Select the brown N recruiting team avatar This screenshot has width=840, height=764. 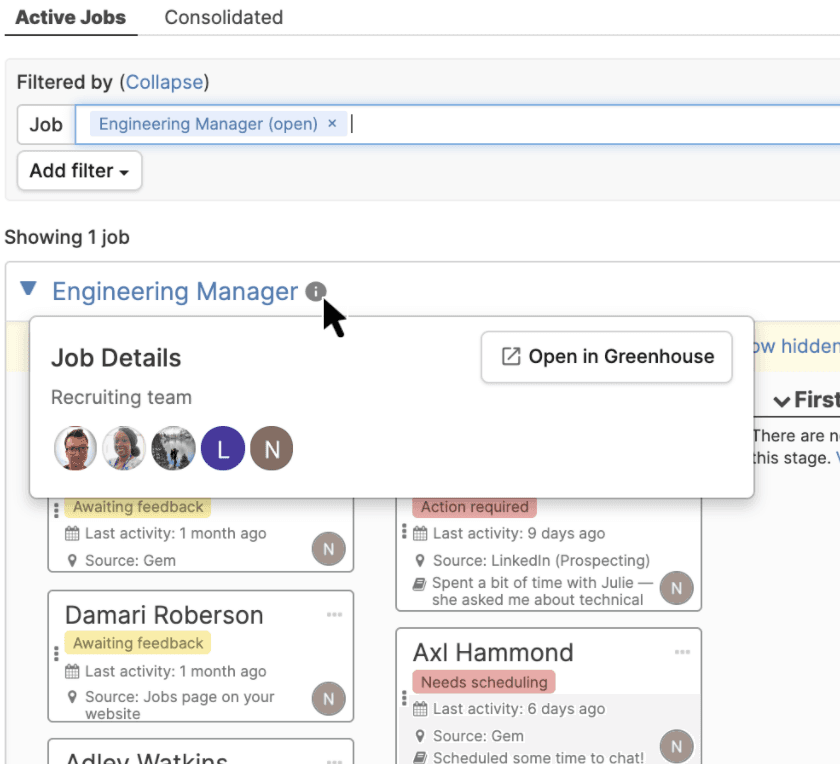click(271, 448)
